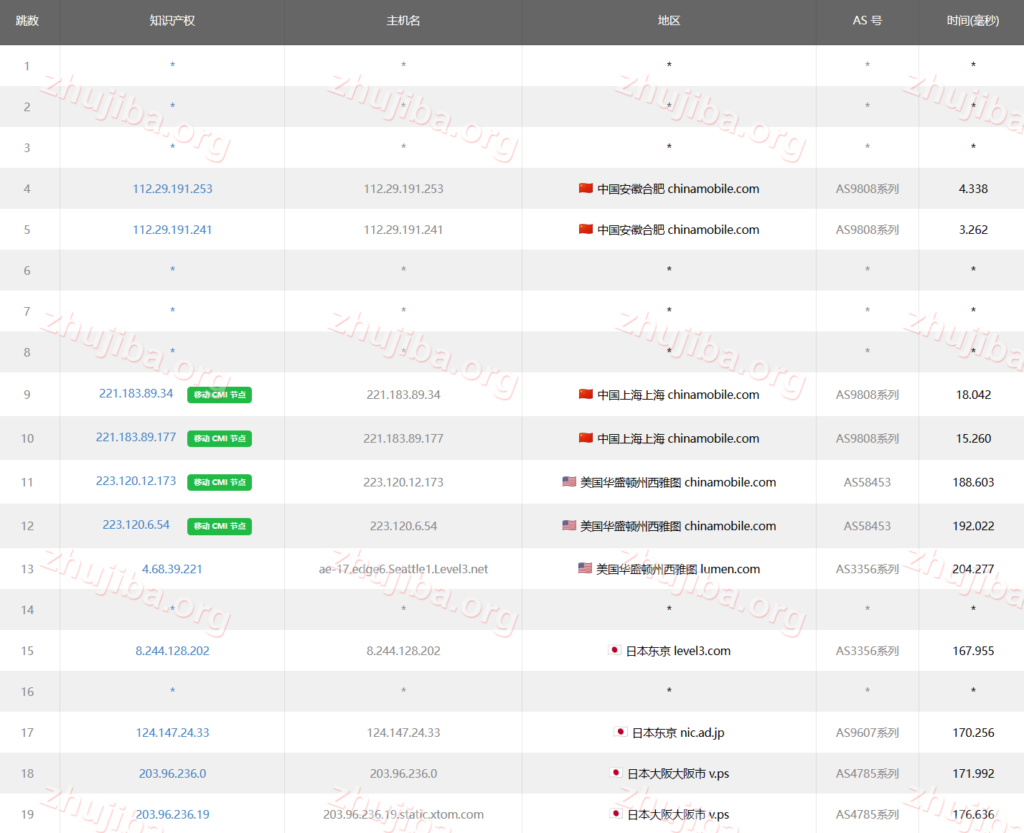
Task: Click the Japan flag beside nic.ad.jp
Action: click(620, 733)
